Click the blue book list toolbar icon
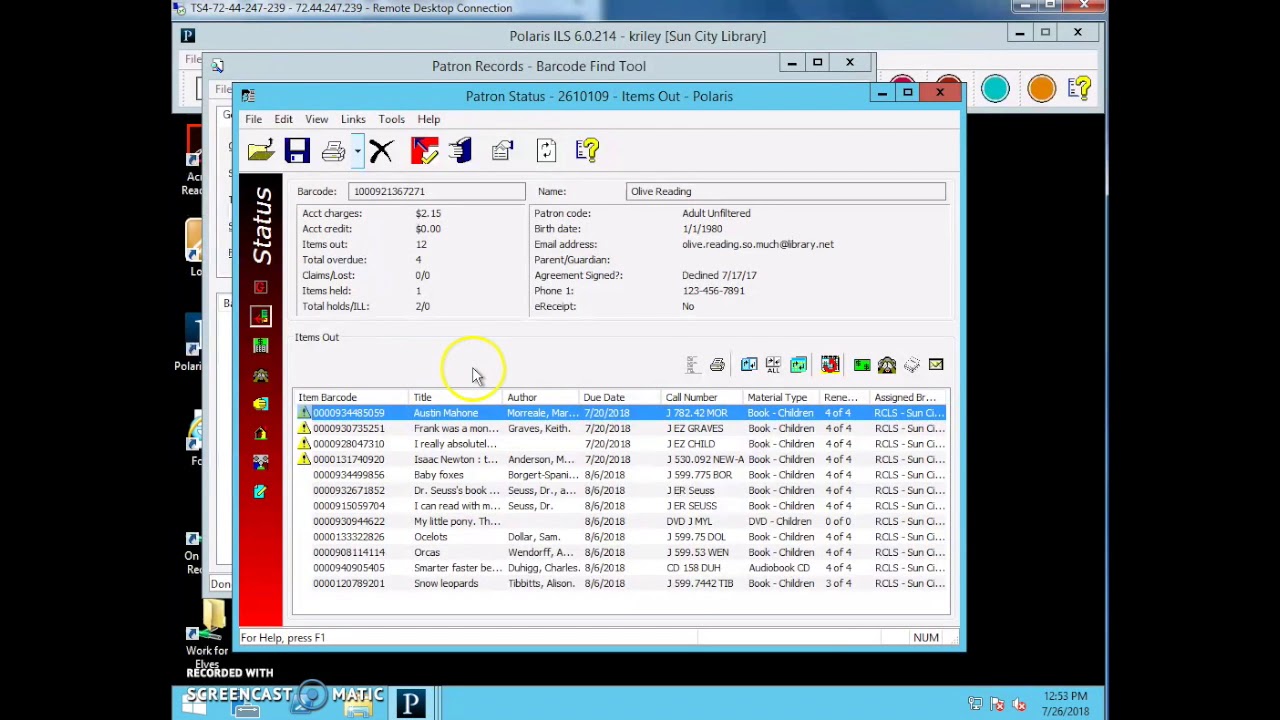 461,151
